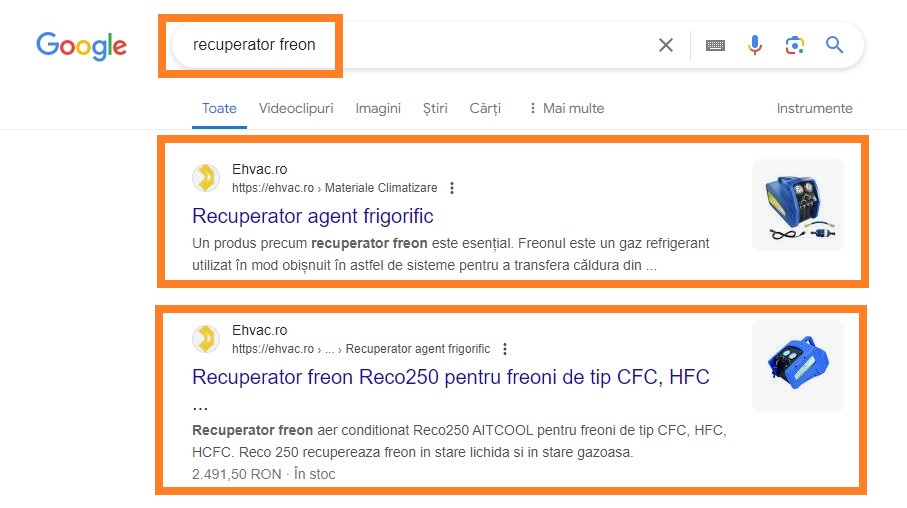Switch to the Imagini tab
Image resolution: width=907 pixels, height=508 pixels.
coord(378,108)
